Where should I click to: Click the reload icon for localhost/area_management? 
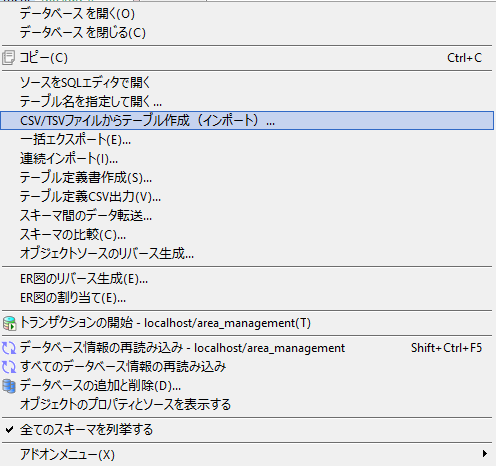click(9, 348)
